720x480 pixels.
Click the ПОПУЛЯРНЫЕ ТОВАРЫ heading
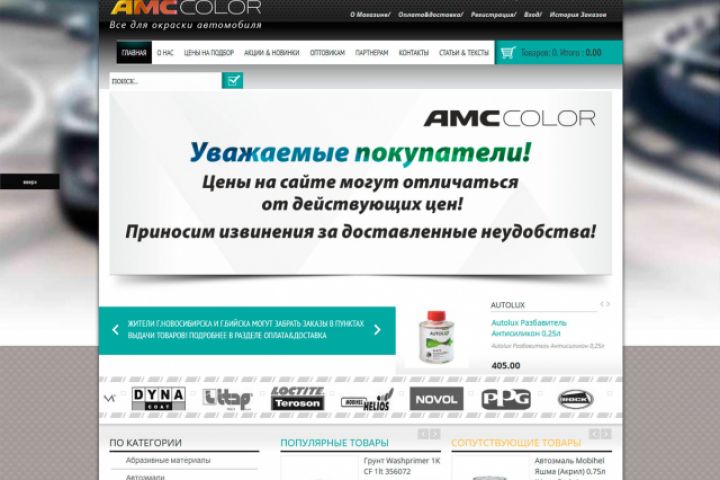(x=334, y=443)
